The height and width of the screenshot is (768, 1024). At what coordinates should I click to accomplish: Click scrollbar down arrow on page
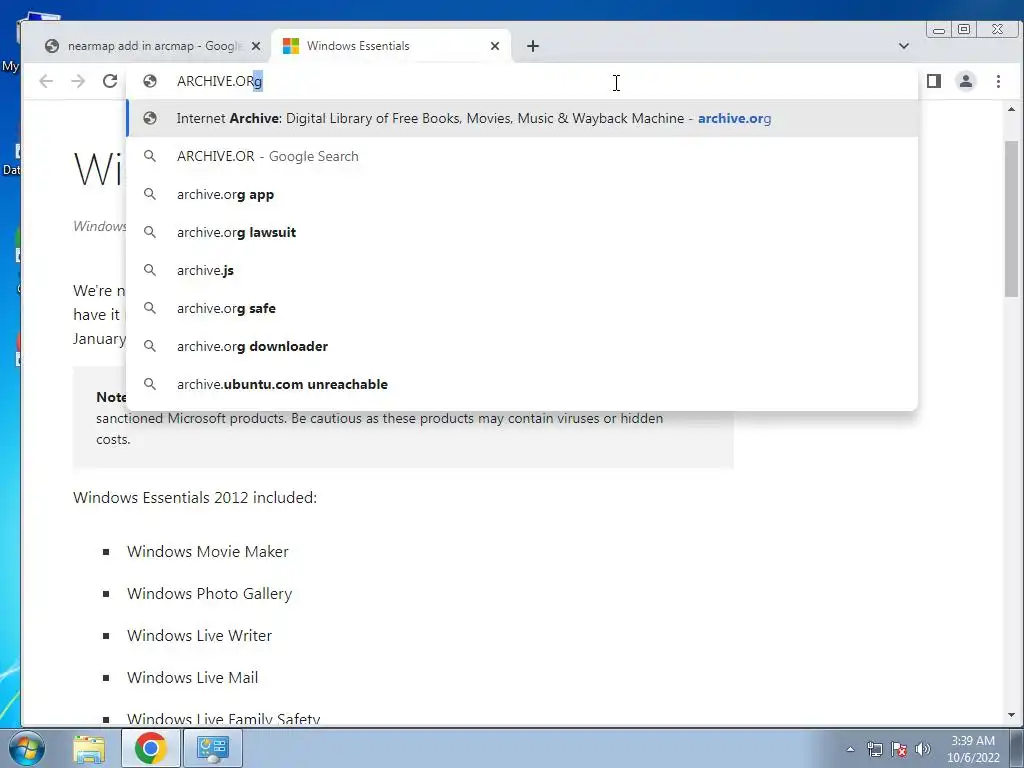tap(1012, 715)
